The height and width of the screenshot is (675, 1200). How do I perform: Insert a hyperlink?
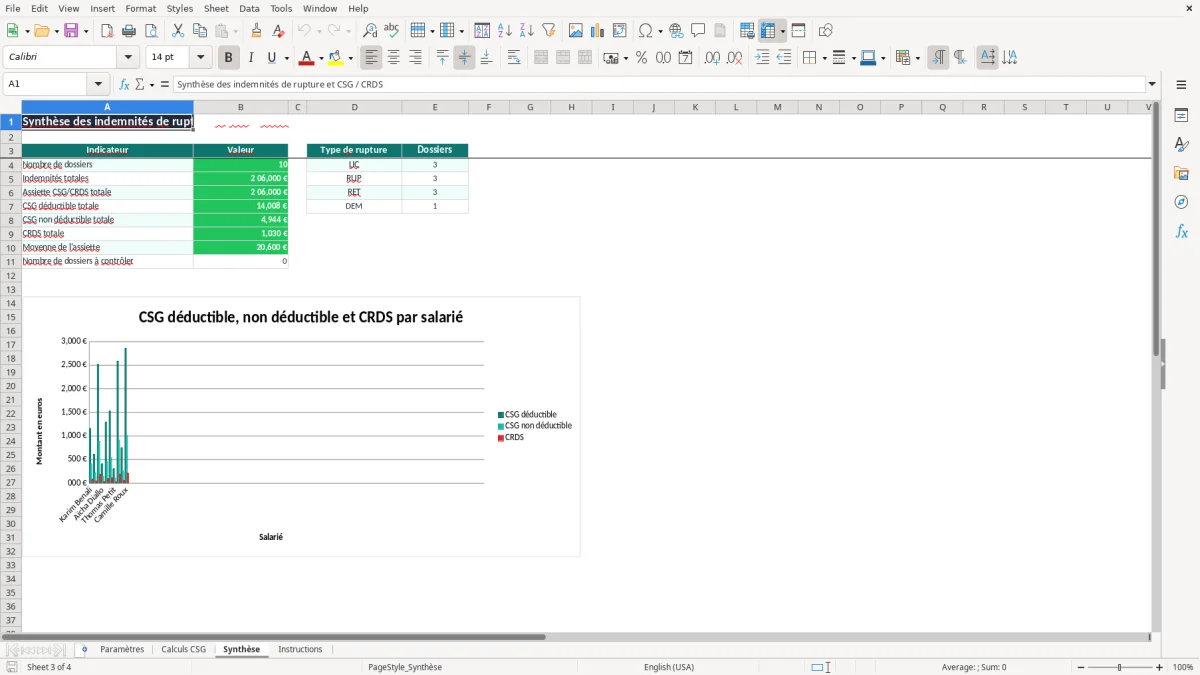click(676, 31)
